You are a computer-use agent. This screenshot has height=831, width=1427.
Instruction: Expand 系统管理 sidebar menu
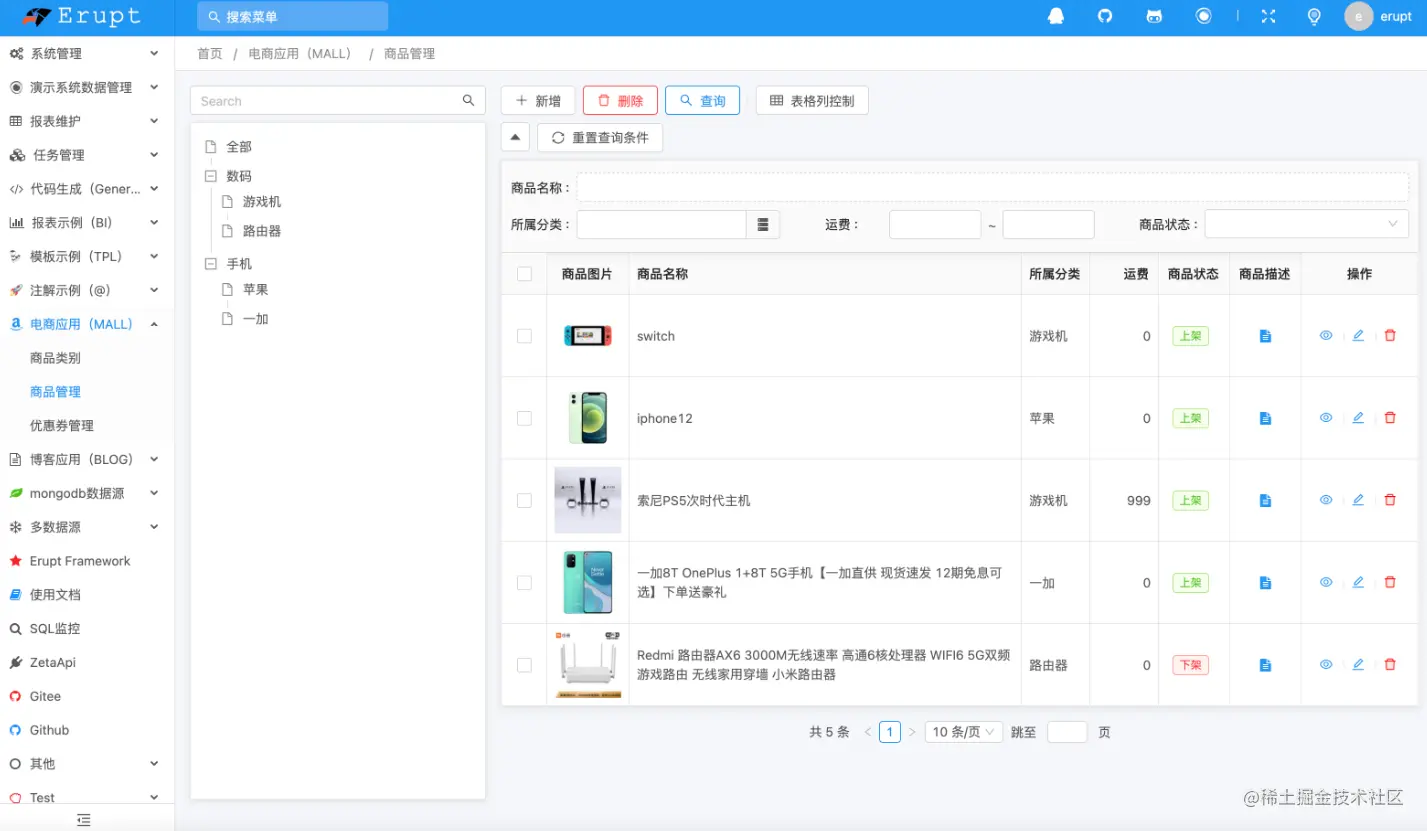coord(87,54)
